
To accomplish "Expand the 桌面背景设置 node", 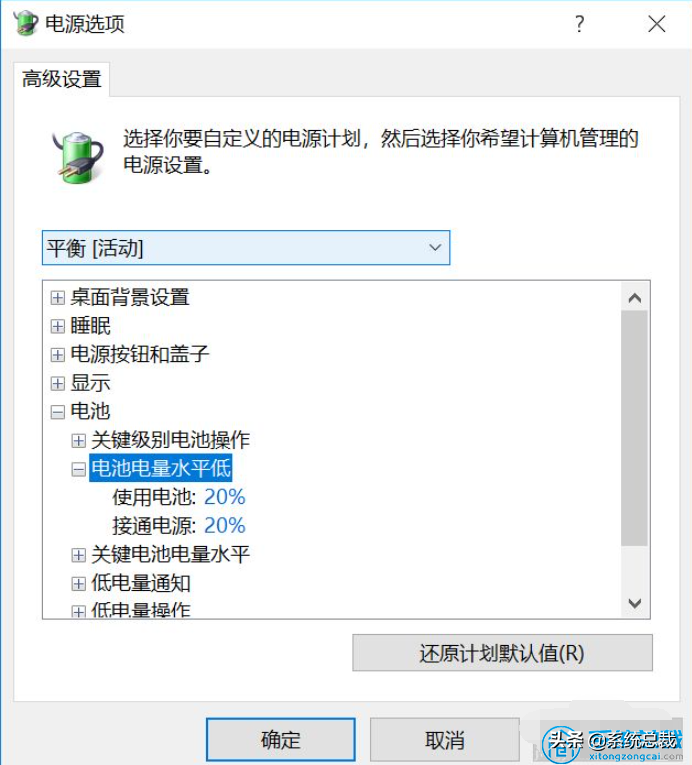I will pyautogui.click(x=58, y=298).
